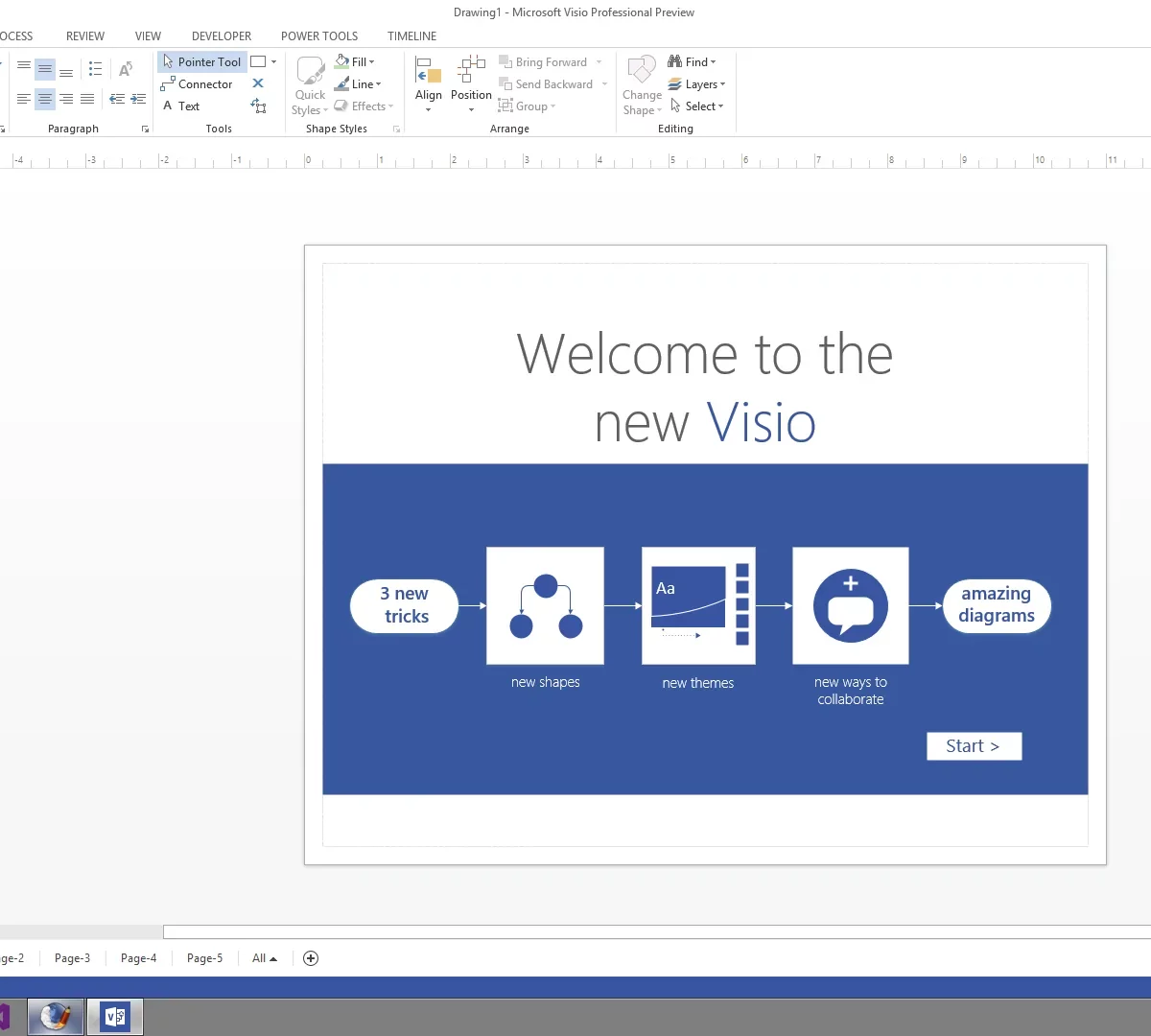Click the new shapes diagram icon

point(545,605)
